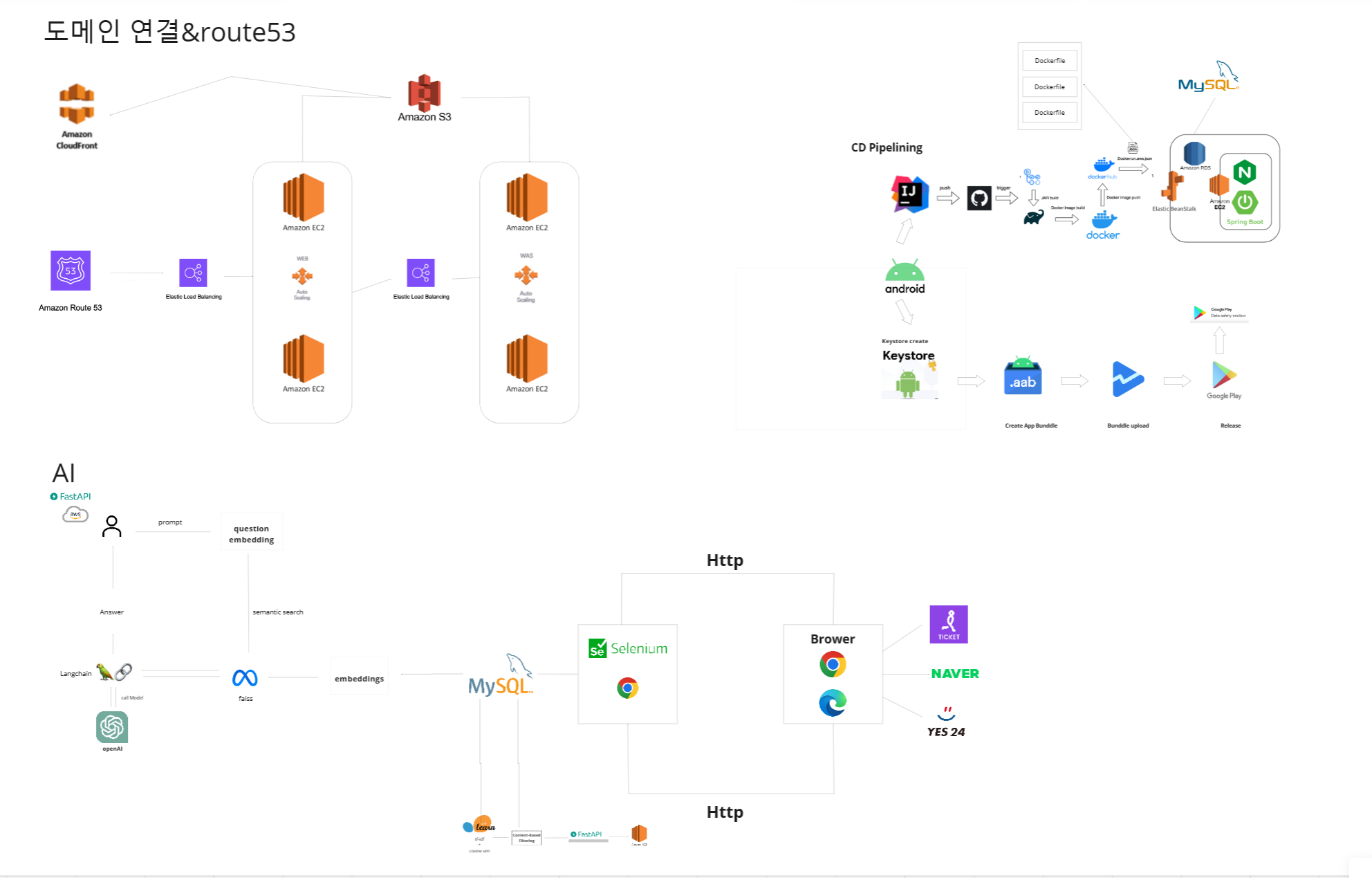Image resolution: width=1372 pixels, height=878 pixels.
Task: Click the 'CD Pipelining' heading text
Action: click(887, 147)
